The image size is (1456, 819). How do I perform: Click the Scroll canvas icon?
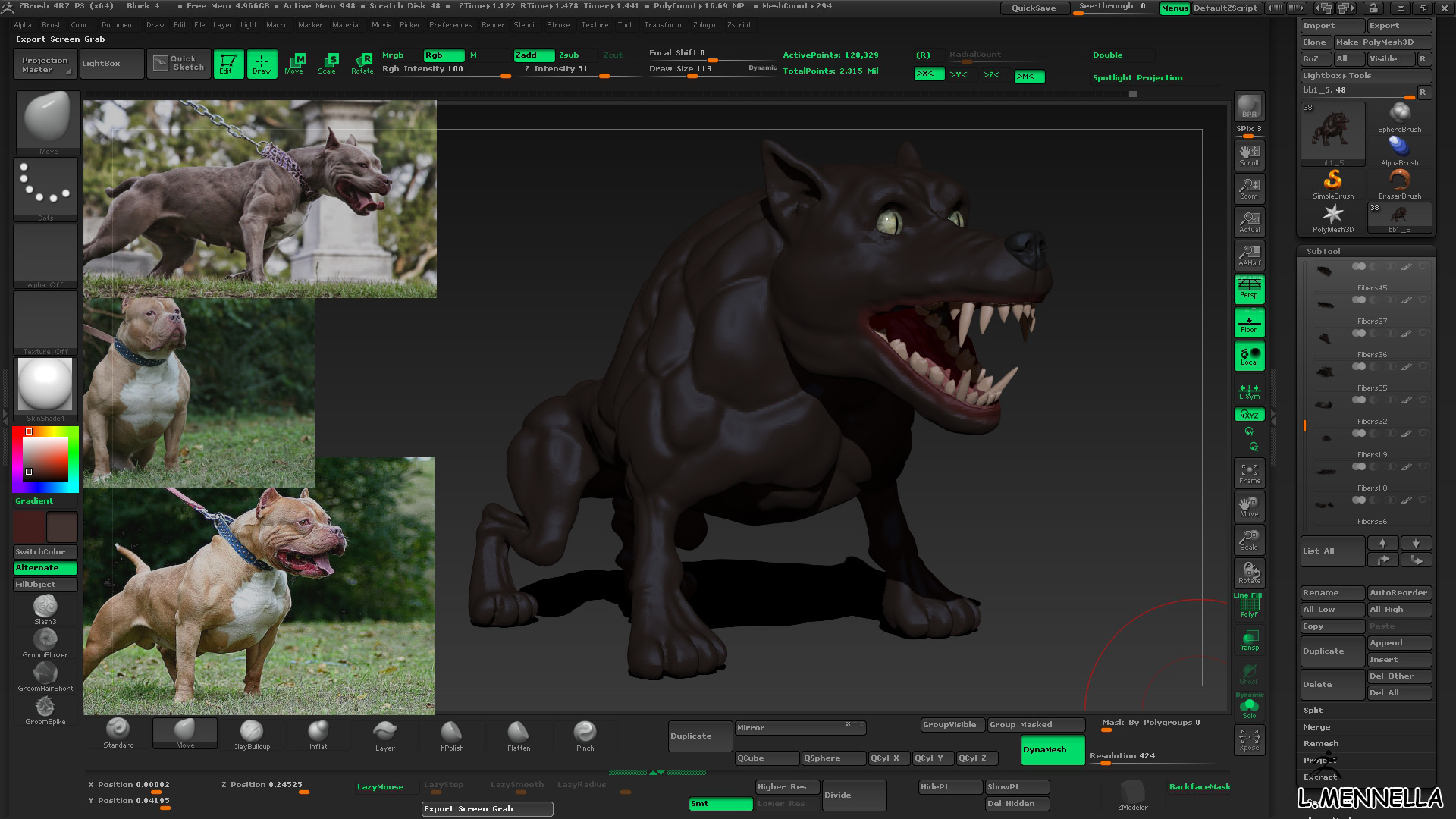1249,155
